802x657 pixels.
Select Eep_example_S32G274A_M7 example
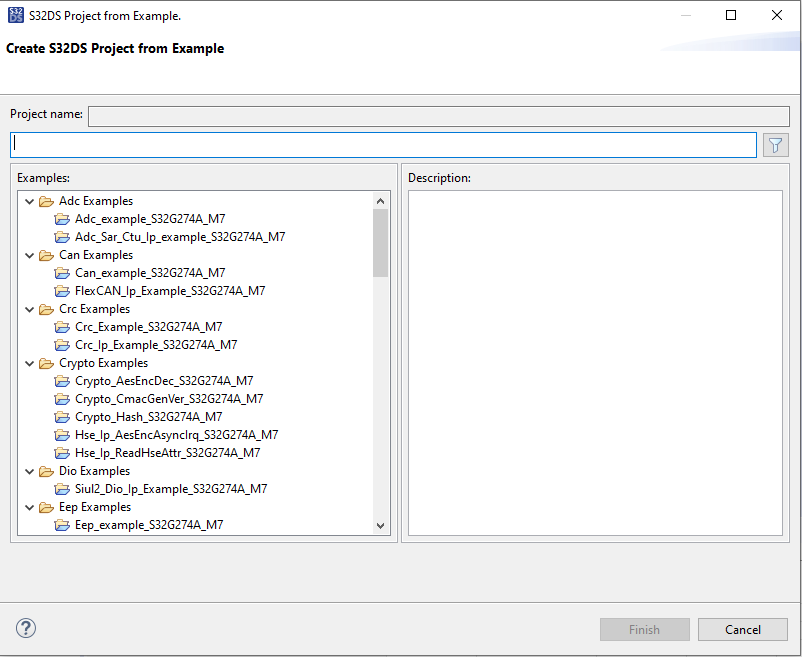click(149, 525)
